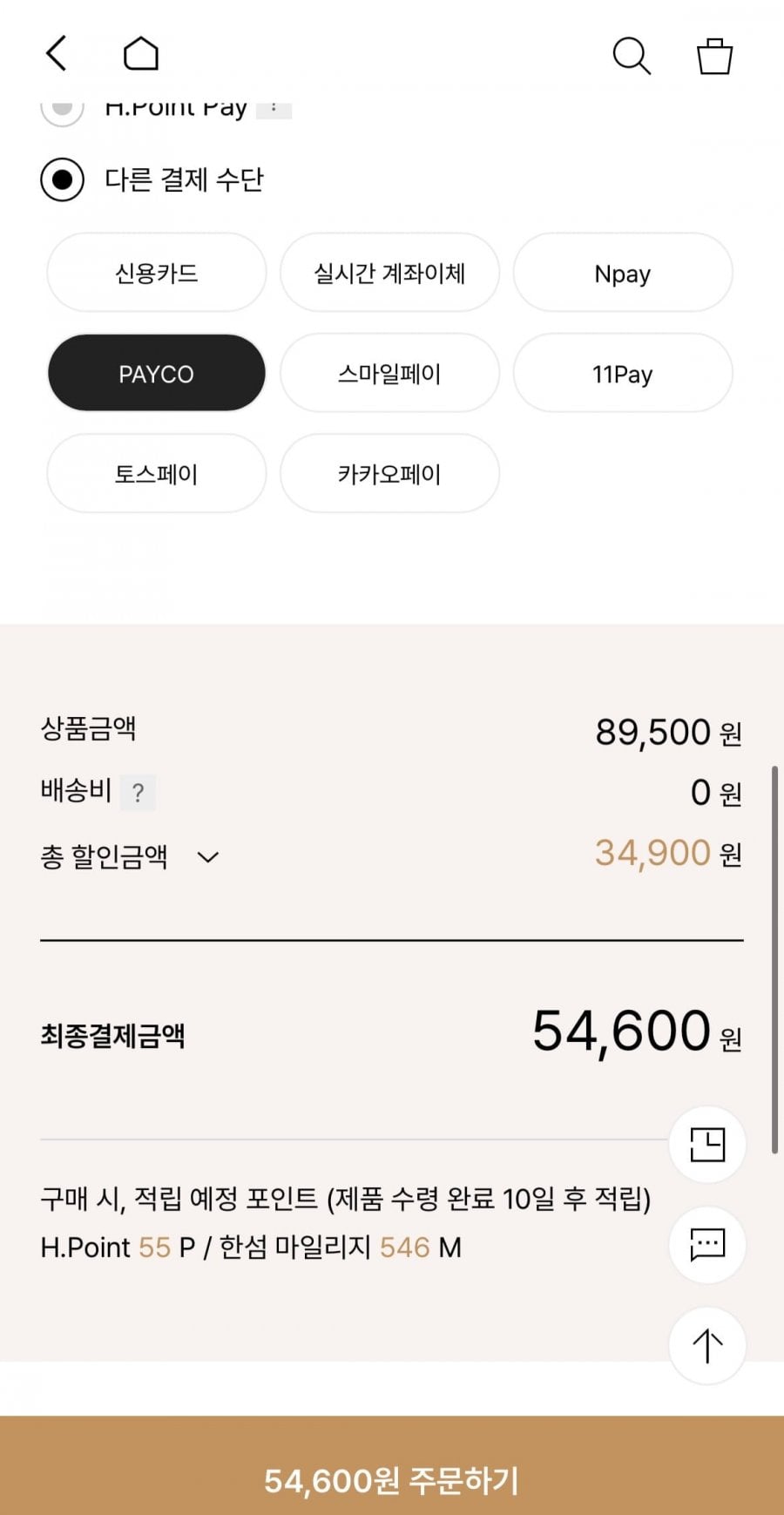Go to the home screen icon
Screen dimensions: 784x1515
[x=140, y=54]
